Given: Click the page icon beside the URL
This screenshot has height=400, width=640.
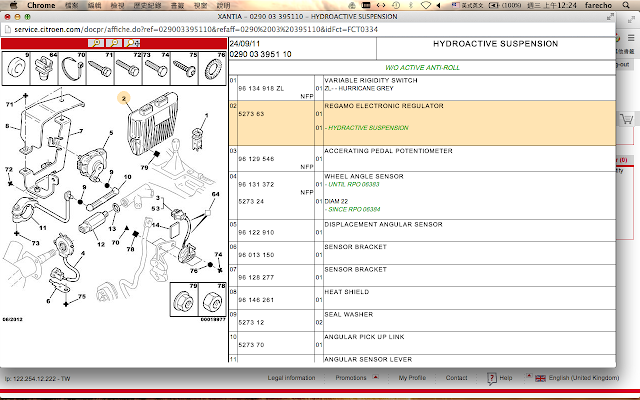Looking at the screenshot, I should click(7, 29).
